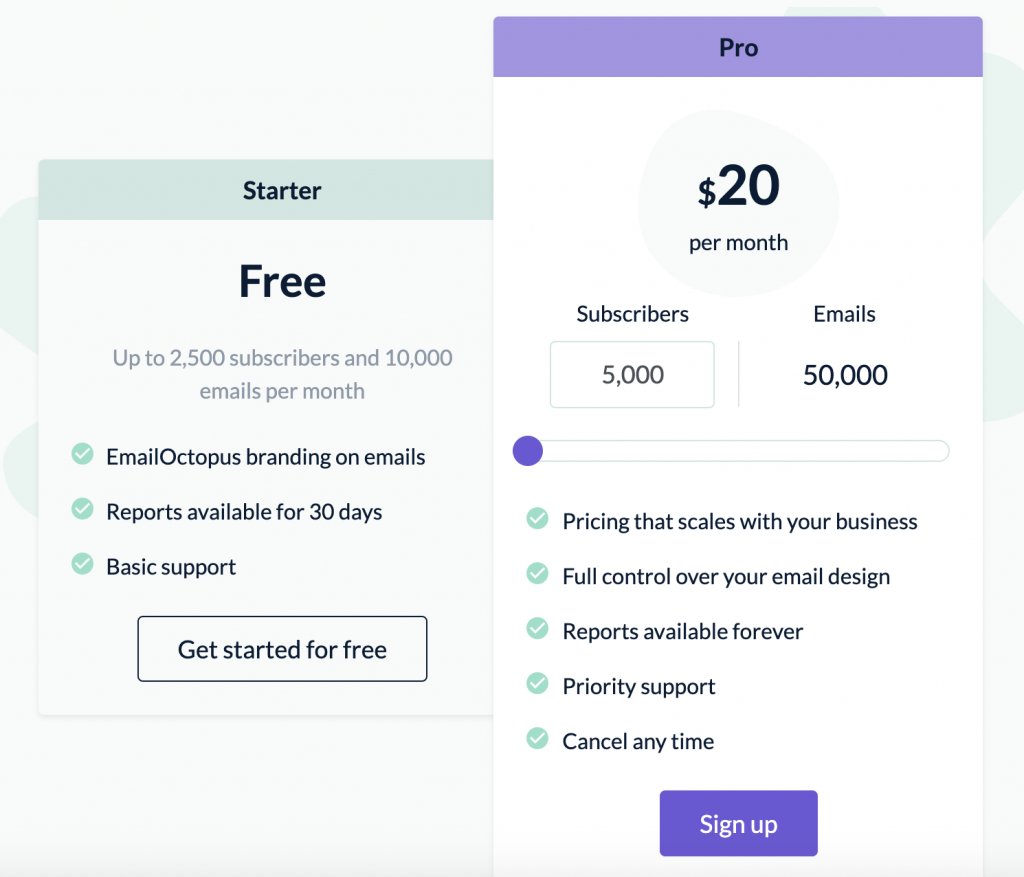This screenshot has width=1024, height=877.
Task: Click the $20 per month price badge
Action: click(x=738, y=205)
